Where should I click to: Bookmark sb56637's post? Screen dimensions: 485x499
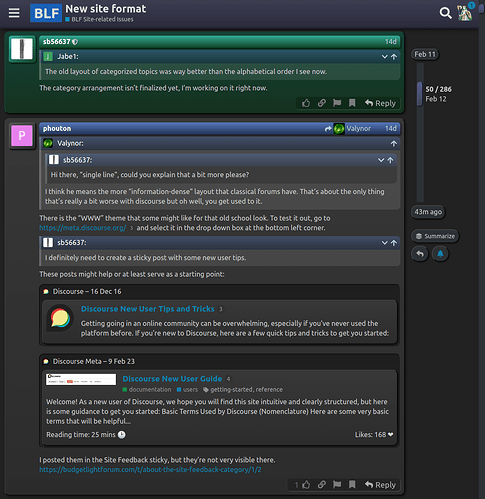(352, 103)
